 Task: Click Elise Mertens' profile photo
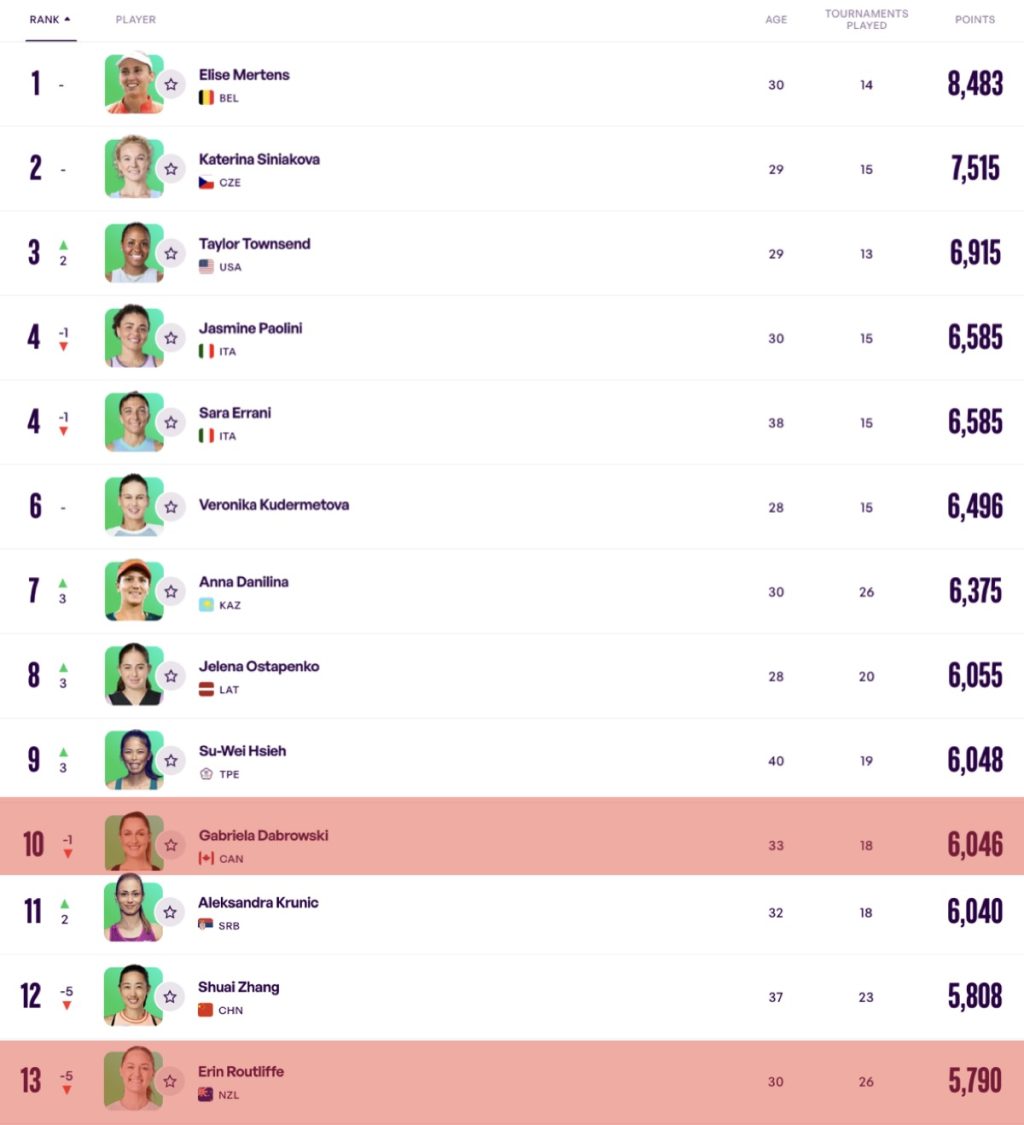[x=133, y=84]
